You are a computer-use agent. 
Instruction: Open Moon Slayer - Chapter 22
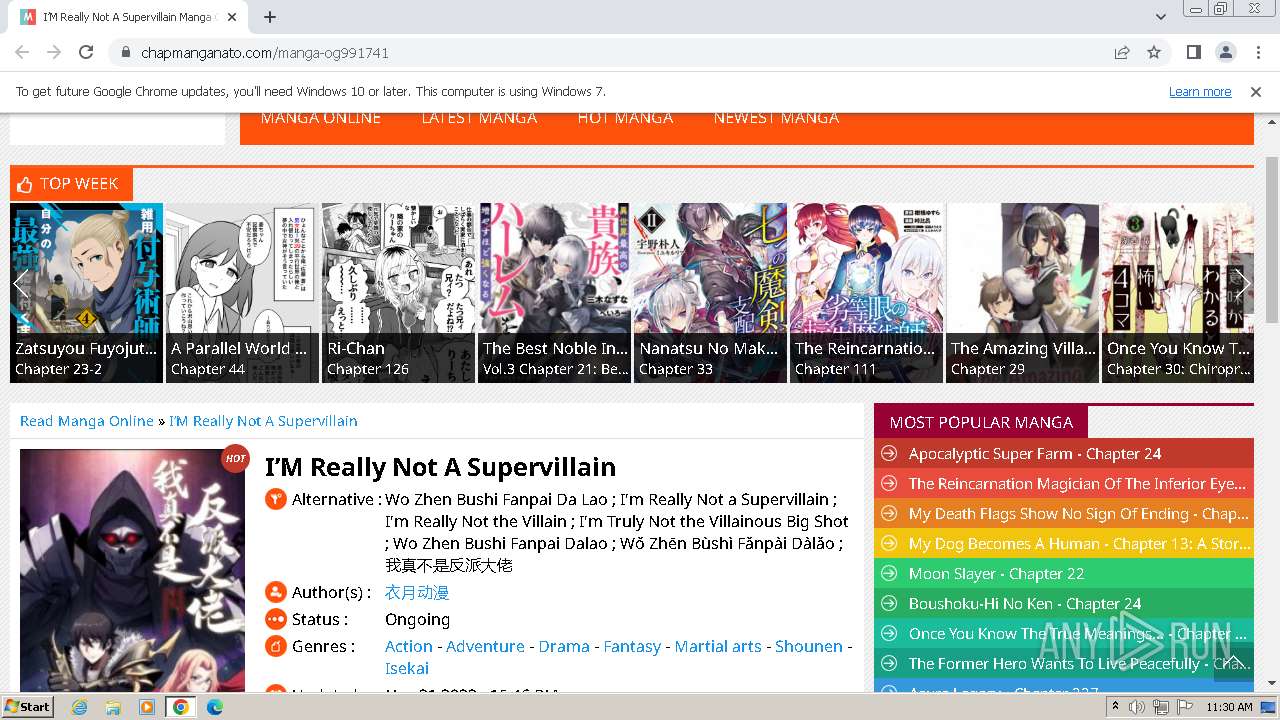click(996, 573)
